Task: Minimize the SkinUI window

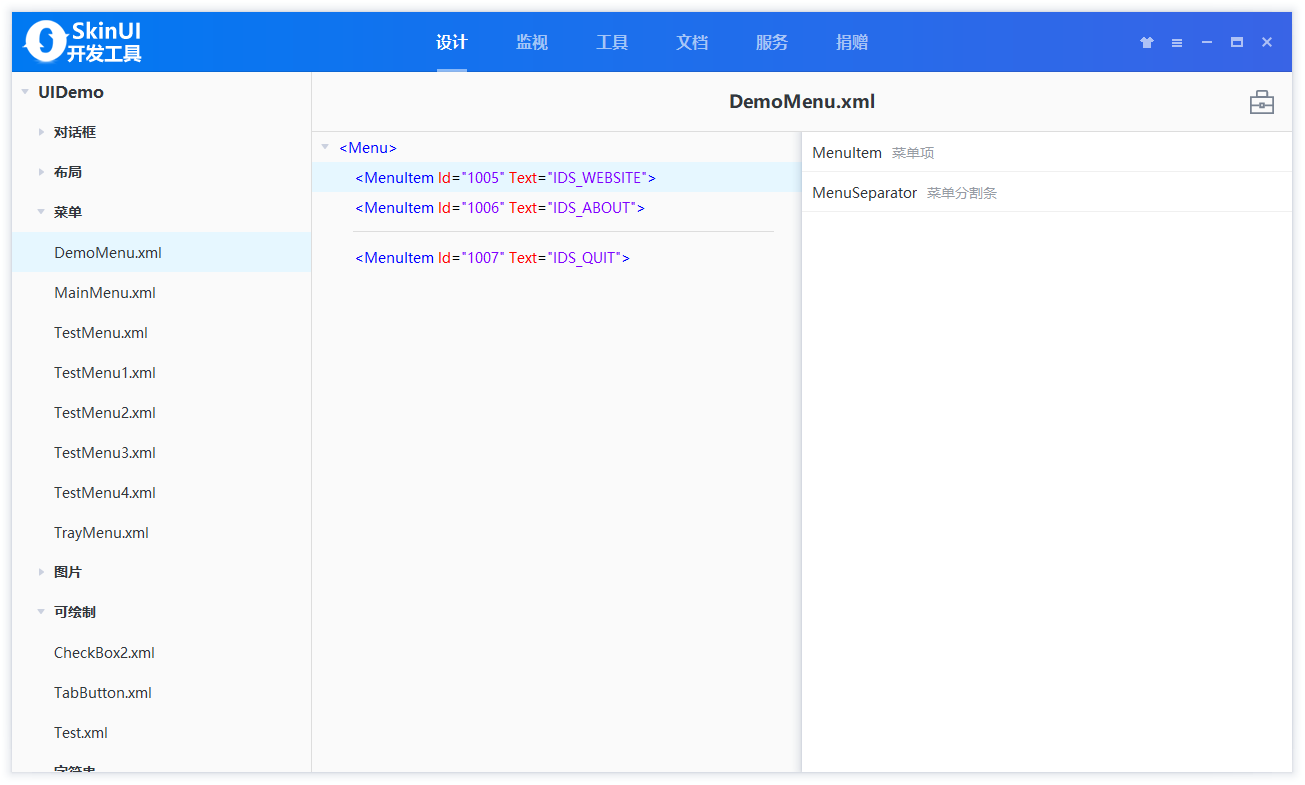Action: pyautogui.click(x=1207, y=42)
